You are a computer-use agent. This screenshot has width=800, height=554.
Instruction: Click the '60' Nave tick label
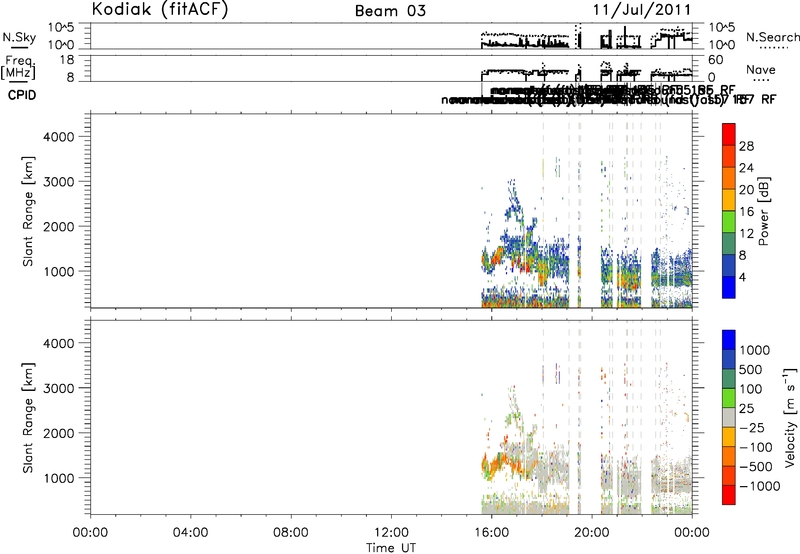(x=716, y=60)
